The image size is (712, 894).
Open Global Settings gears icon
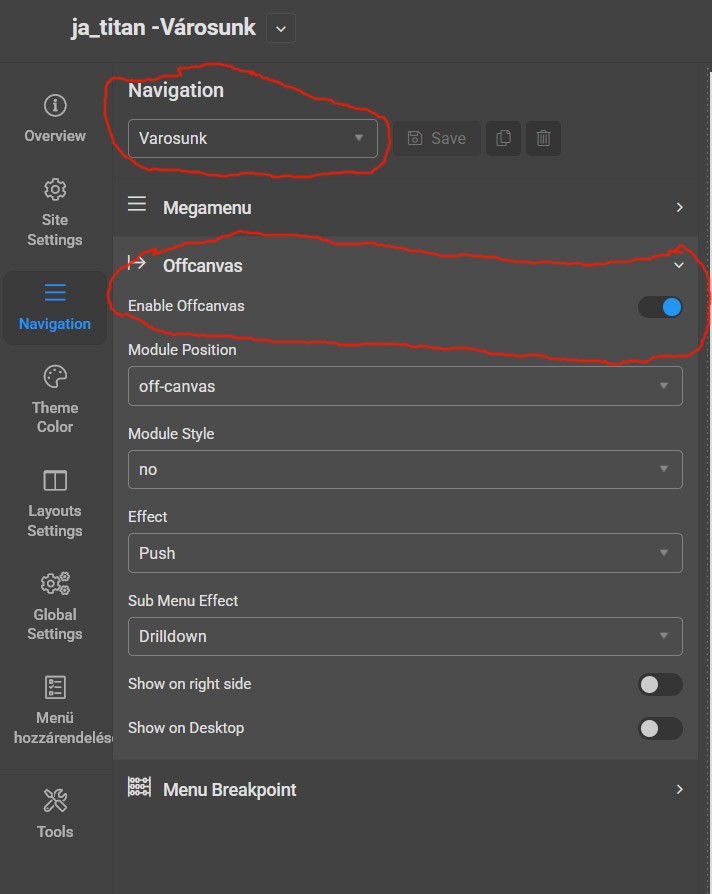tap(55, 584)
